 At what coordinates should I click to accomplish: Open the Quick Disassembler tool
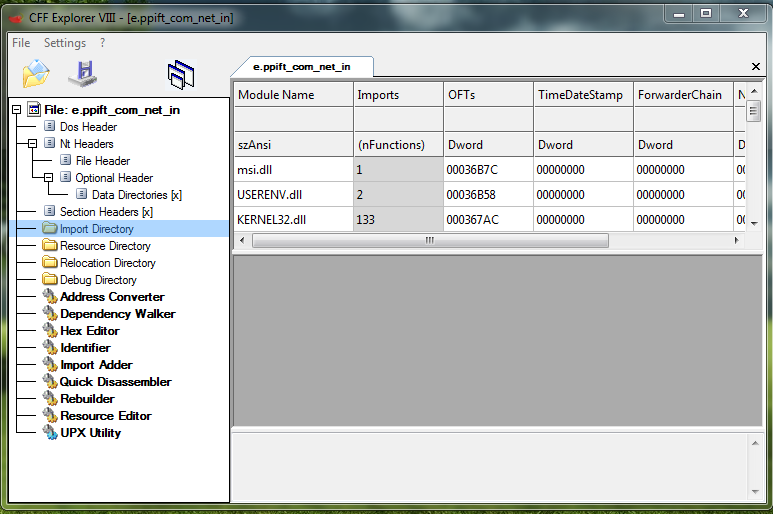coord(115,381)
